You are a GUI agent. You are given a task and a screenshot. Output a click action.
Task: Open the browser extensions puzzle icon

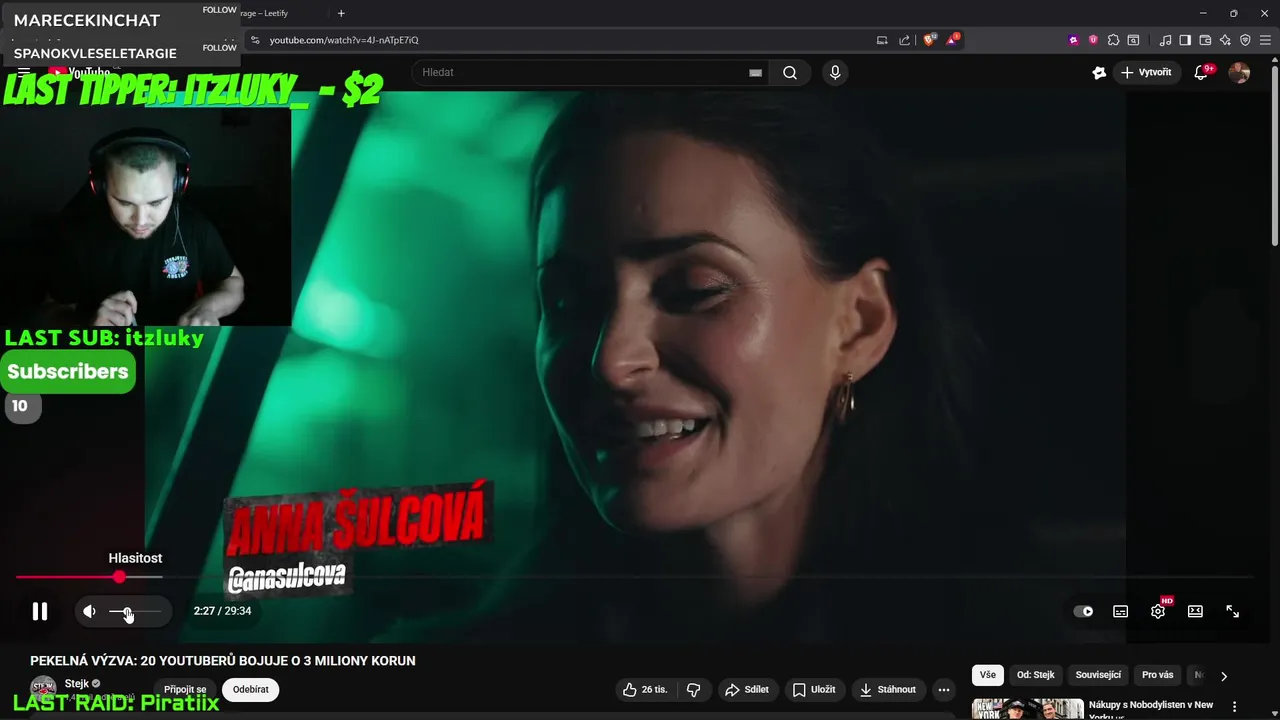coord(1113,40)
